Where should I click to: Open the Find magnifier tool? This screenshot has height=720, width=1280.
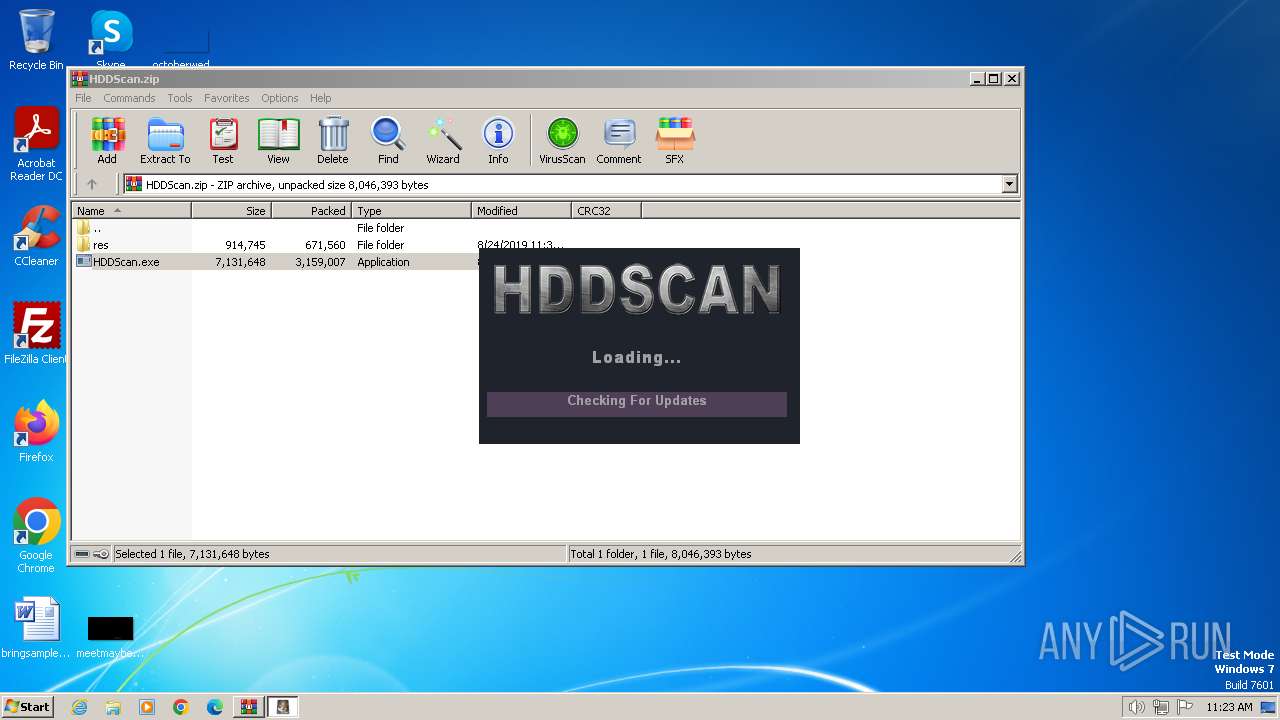pos(388,140)
